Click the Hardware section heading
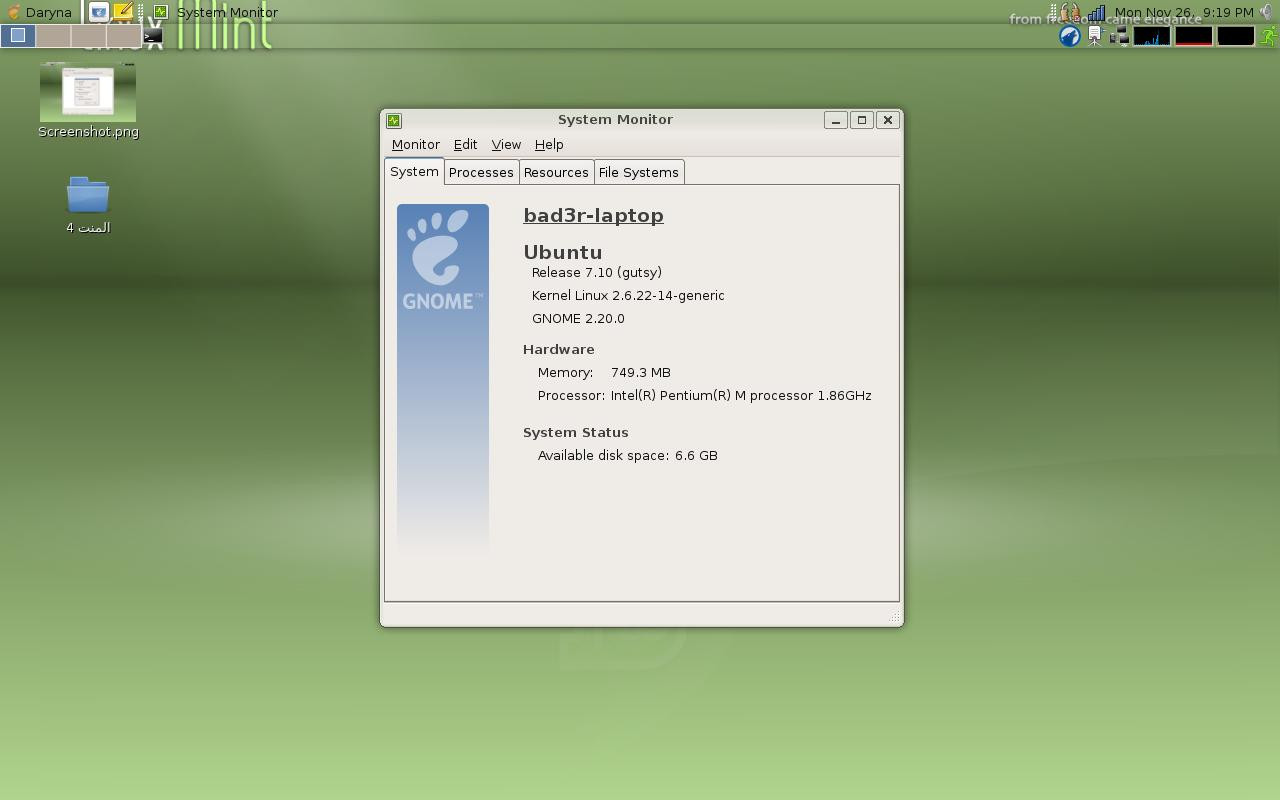The image size is (1280, 800). tap(559, 349)
